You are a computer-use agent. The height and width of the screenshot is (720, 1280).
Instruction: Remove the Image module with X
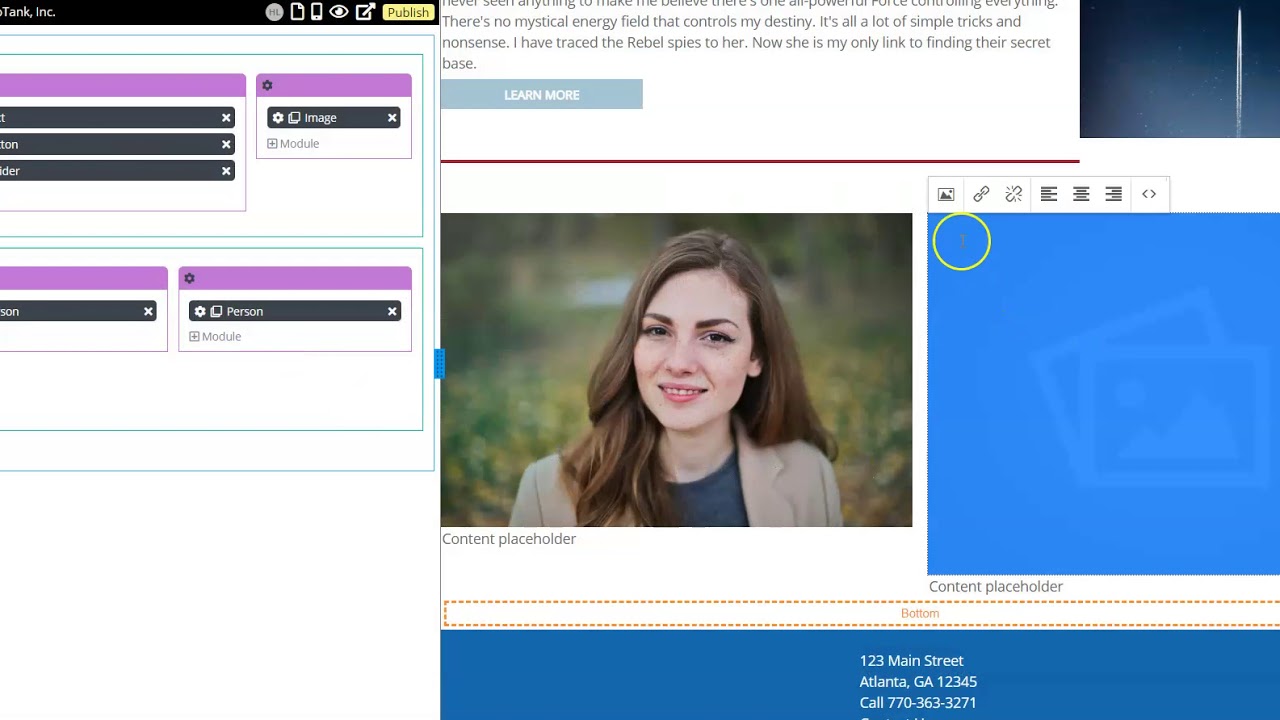point(392,118)
